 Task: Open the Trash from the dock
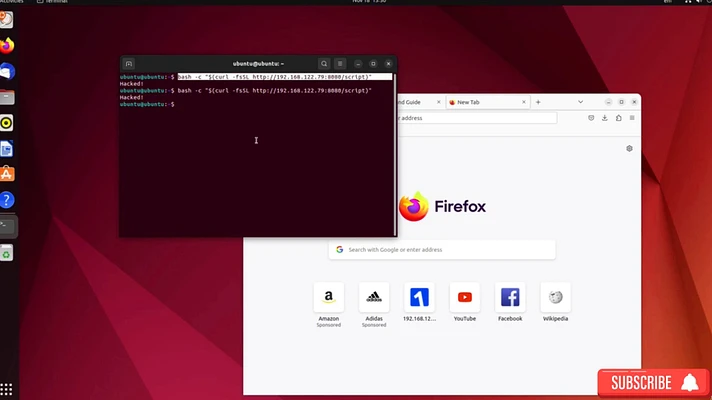point(7,253)
